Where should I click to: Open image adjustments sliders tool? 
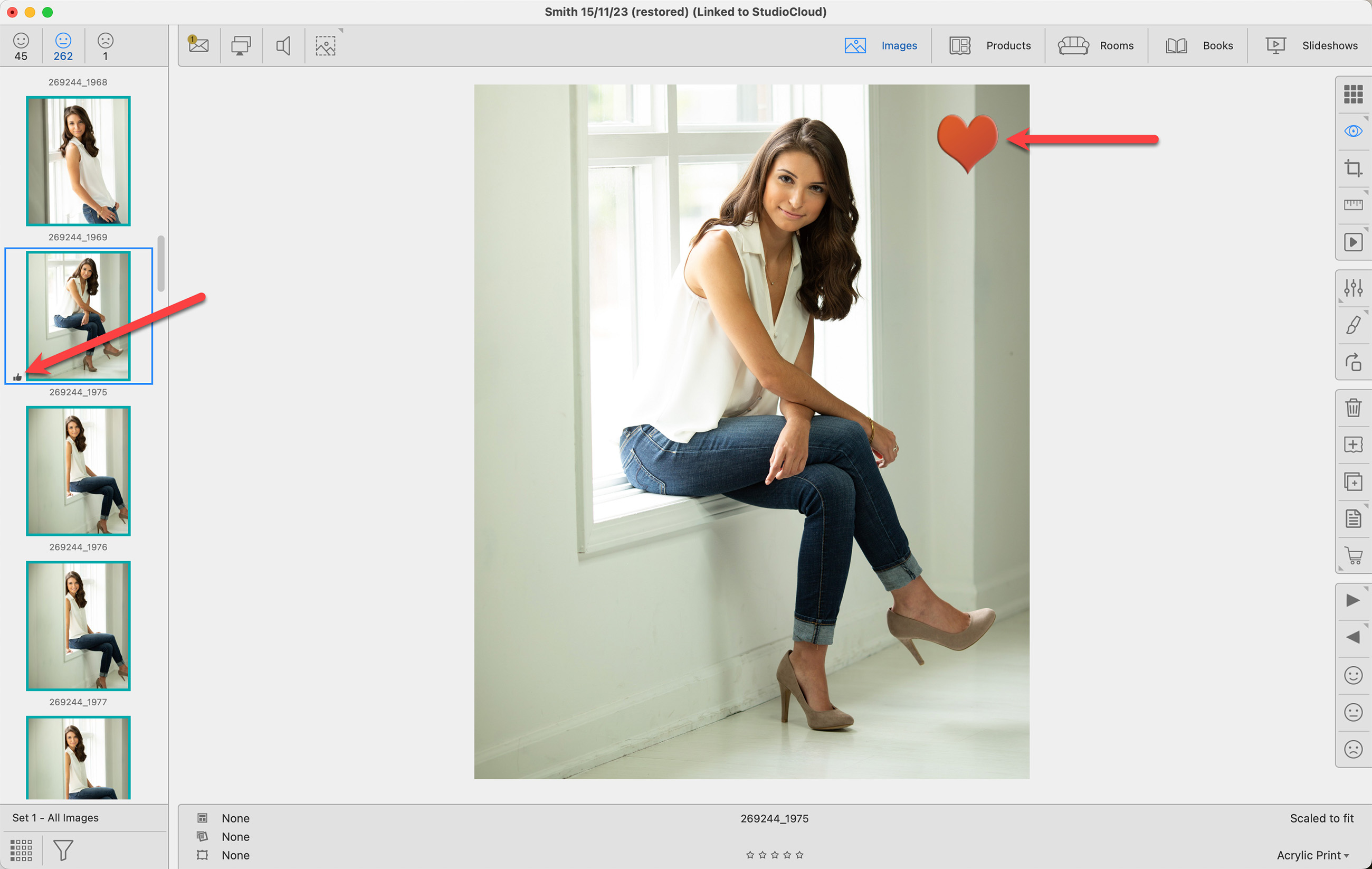[x=1352, y=288]
